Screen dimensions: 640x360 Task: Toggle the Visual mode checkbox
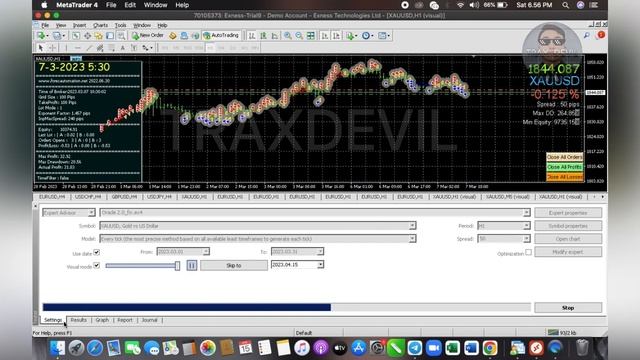point(96,265)
